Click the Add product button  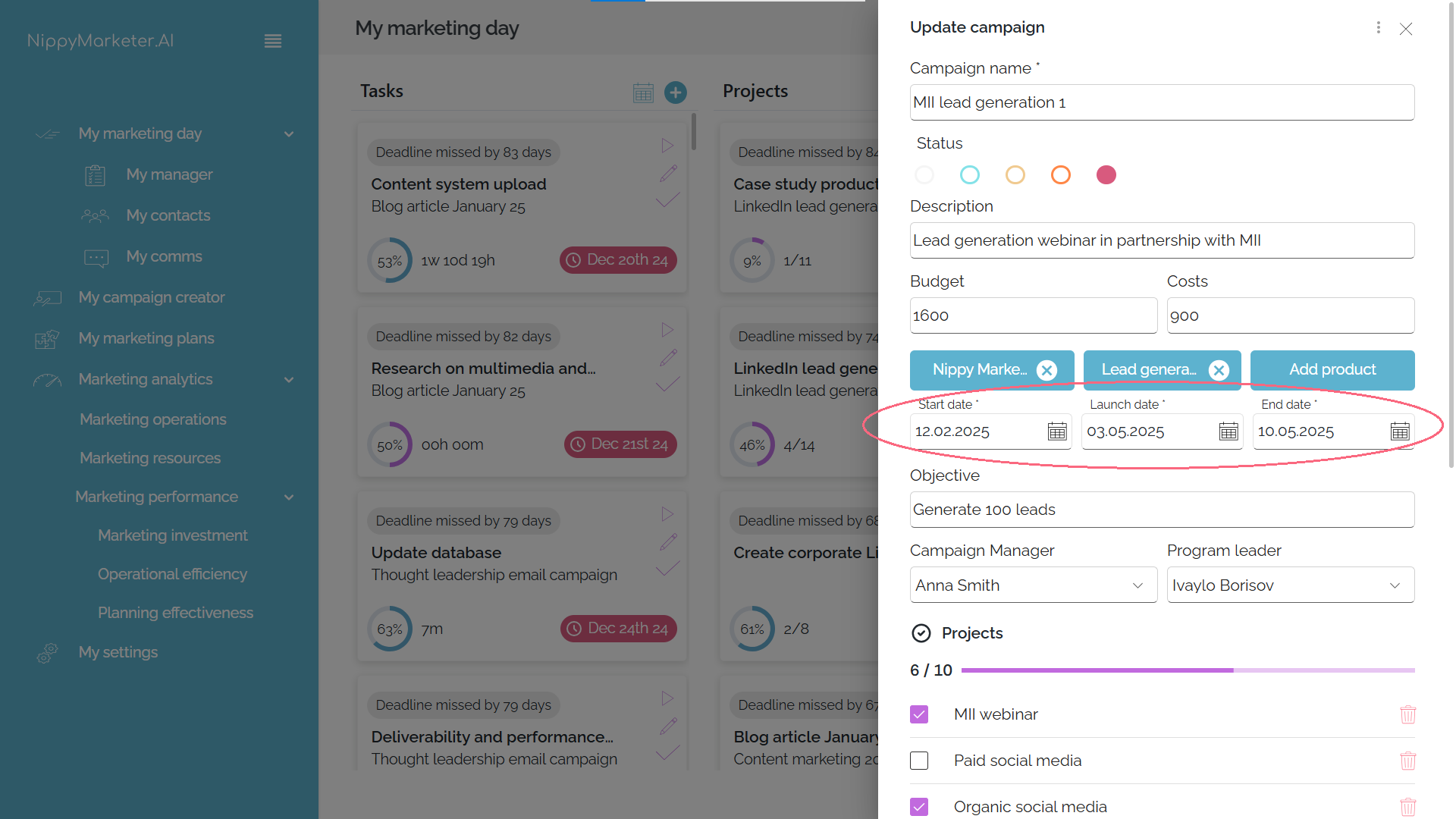(1332, 370)
